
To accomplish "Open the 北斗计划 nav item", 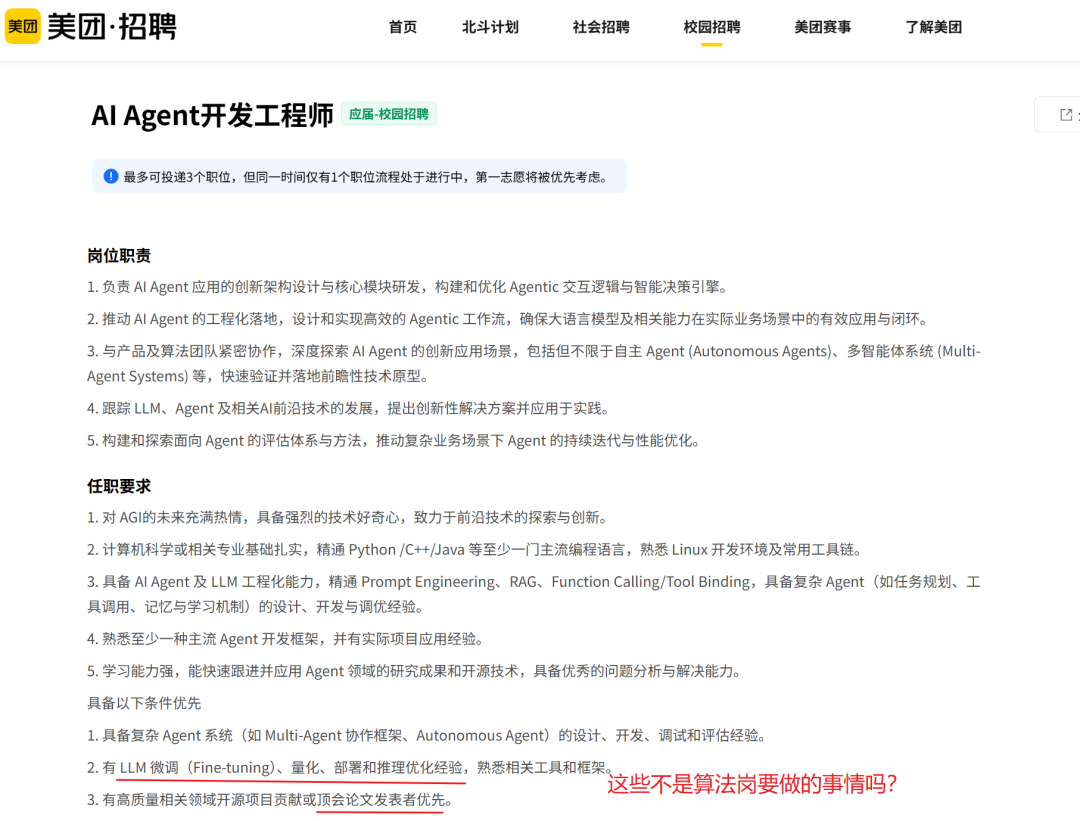I will click(x=490, y=27).
